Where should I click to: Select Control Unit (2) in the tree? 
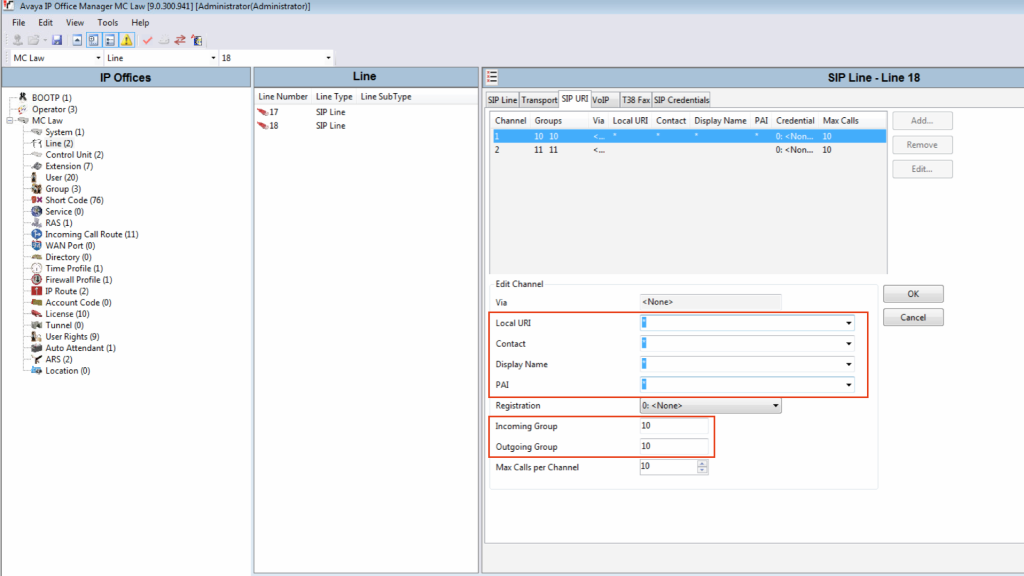tap(74, 155)
